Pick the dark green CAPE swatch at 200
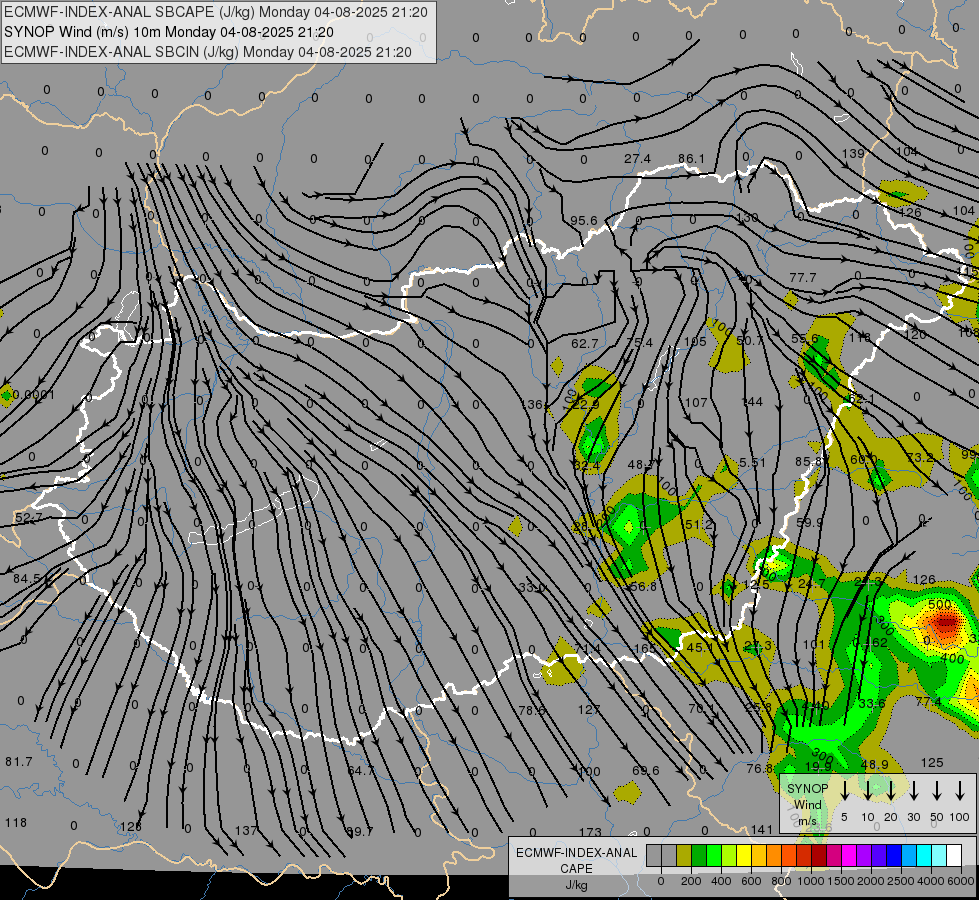979x900 pixels. [699, 856]
